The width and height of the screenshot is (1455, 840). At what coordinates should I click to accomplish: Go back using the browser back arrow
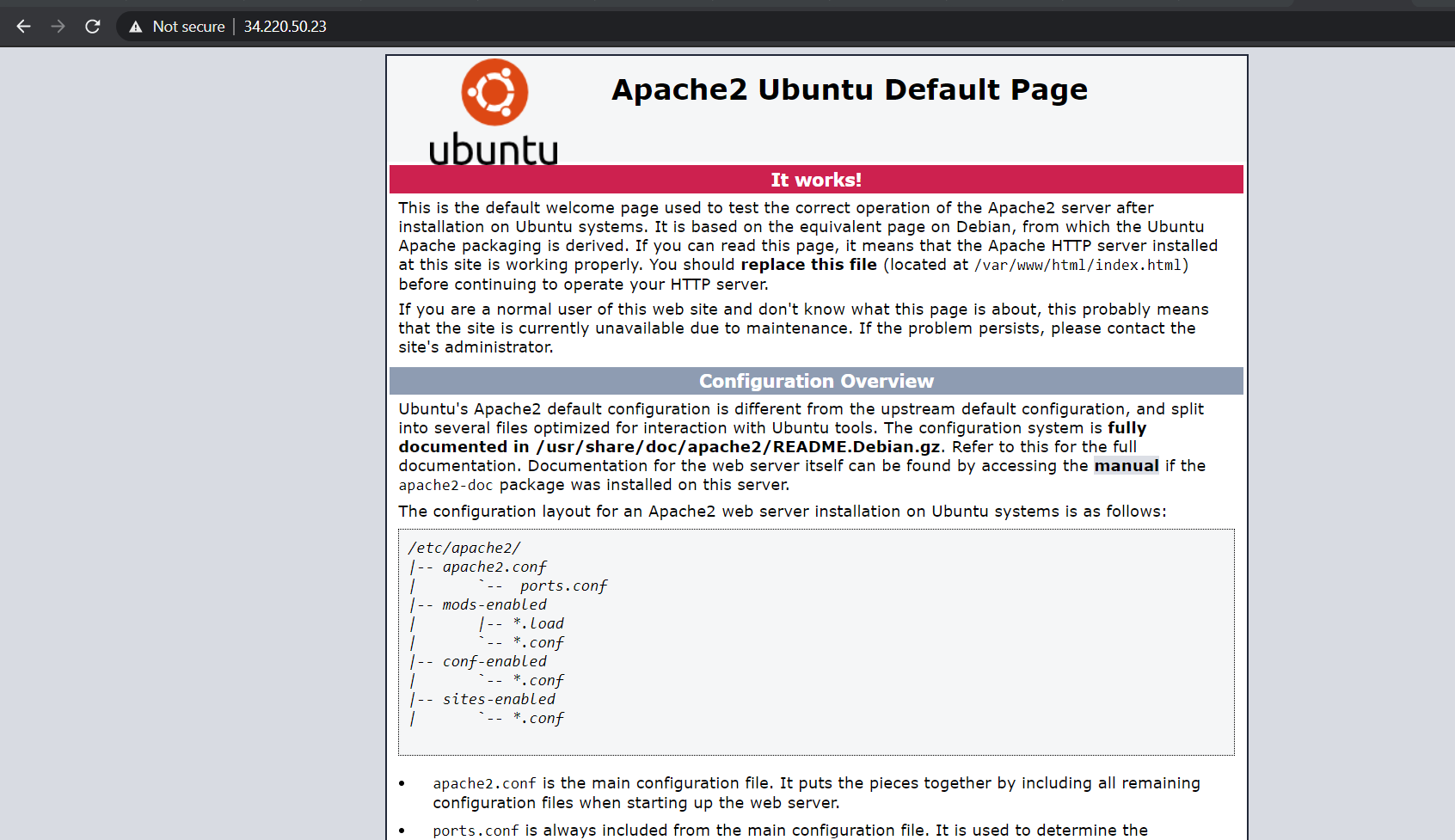pos(23,27)
